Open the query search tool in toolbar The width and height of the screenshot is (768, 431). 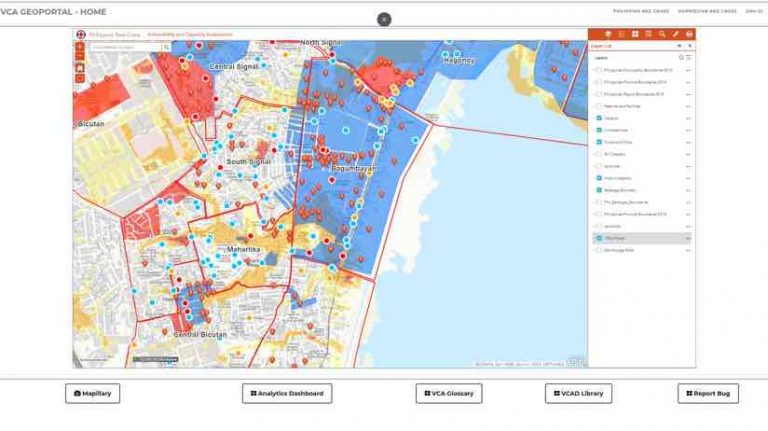click(x=662, y=34)
